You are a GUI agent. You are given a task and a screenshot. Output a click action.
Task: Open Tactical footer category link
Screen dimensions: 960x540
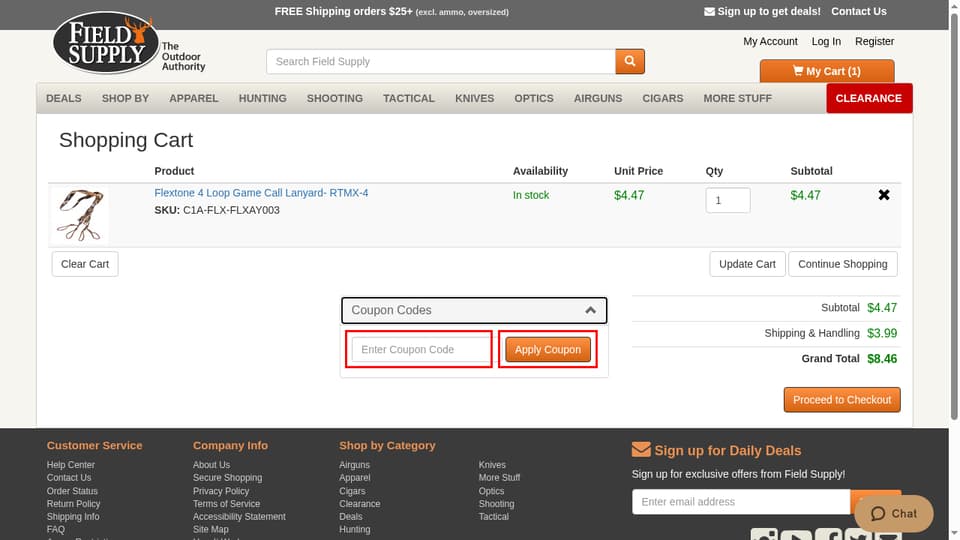(493, 517)
